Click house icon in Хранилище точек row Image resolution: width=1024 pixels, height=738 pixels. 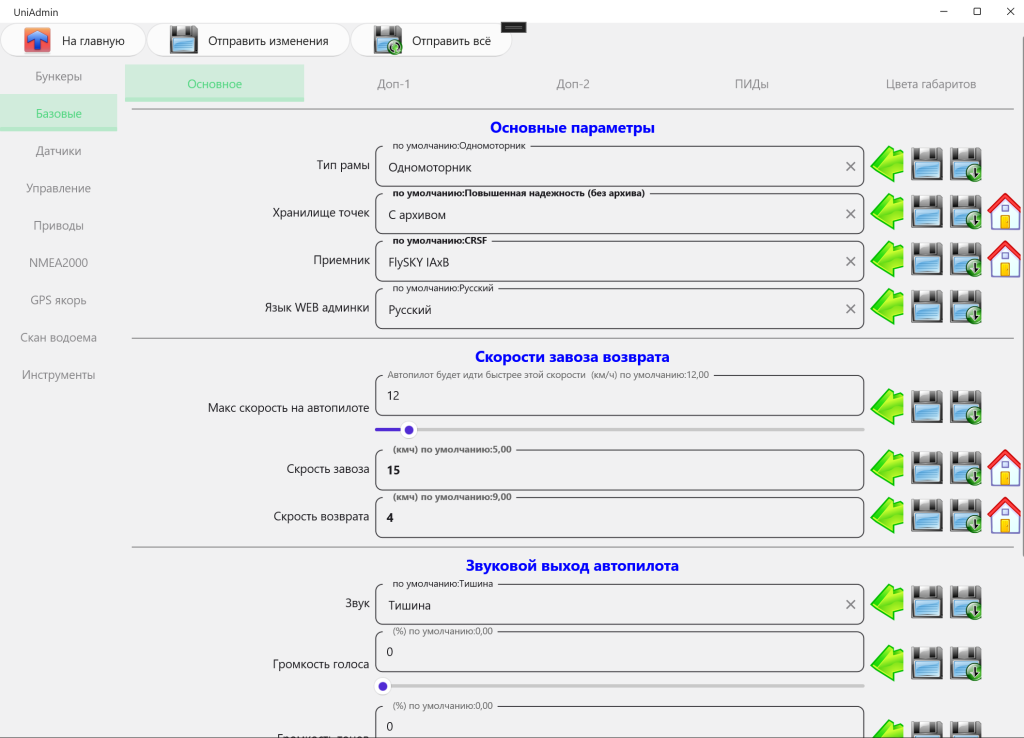click(1004, 212)
